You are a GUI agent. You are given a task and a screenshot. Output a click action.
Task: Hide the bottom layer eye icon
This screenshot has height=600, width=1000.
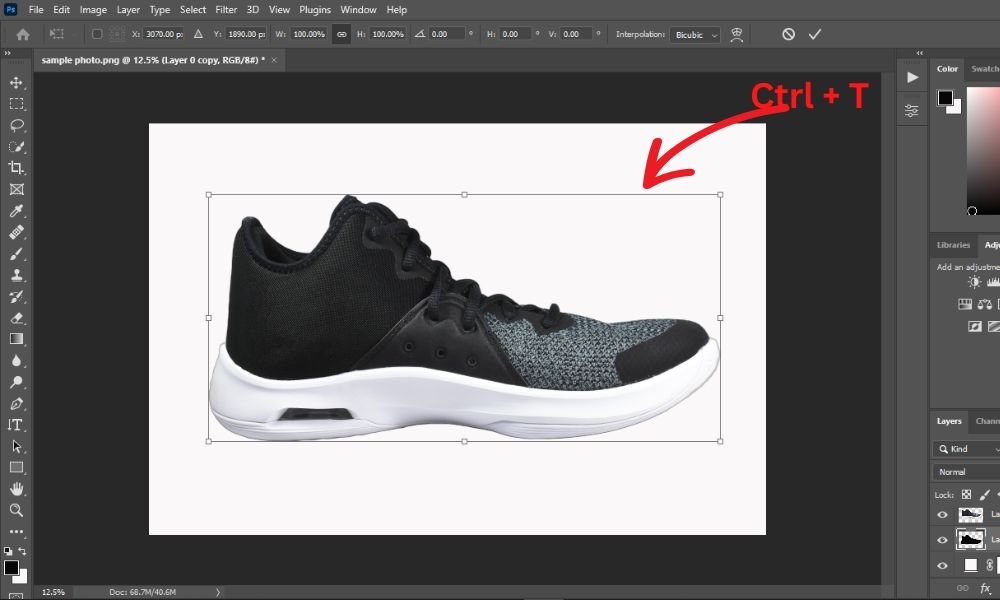coord(942,565)
